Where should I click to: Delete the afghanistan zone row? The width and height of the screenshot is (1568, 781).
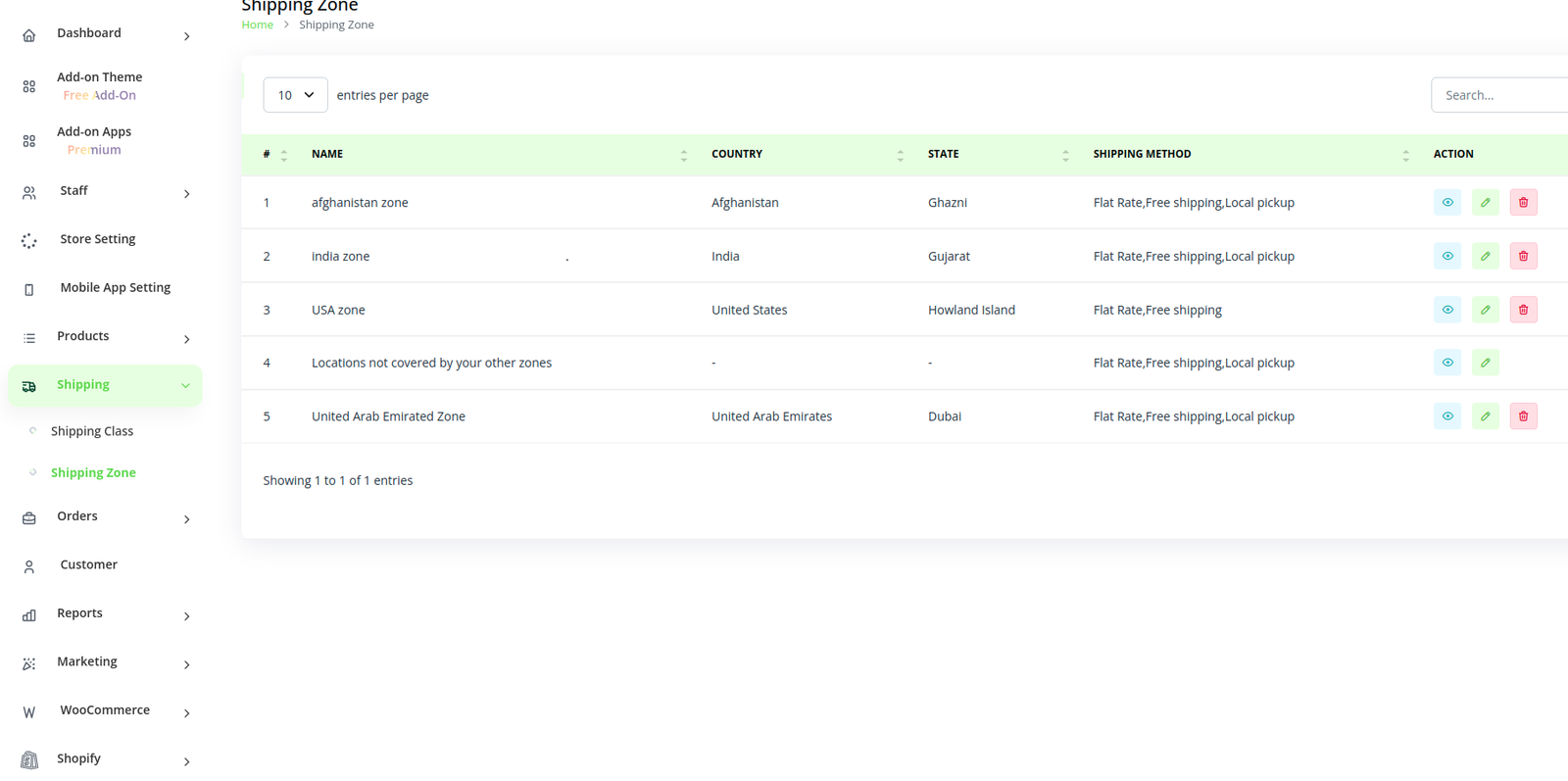1523,203
